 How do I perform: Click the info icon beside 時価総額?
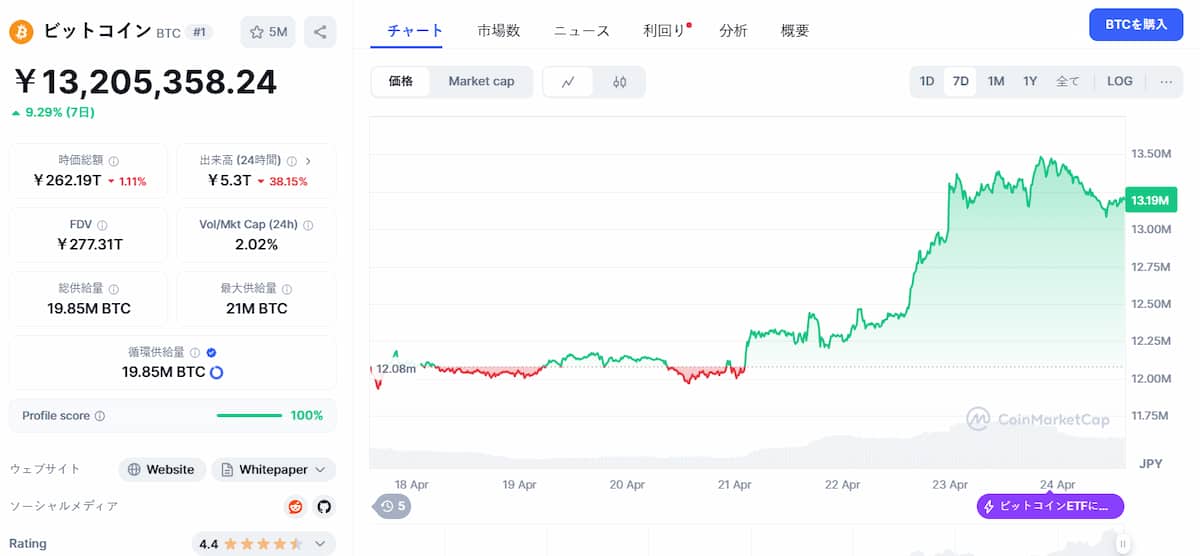pyautogui.click(x=113, y=161)
